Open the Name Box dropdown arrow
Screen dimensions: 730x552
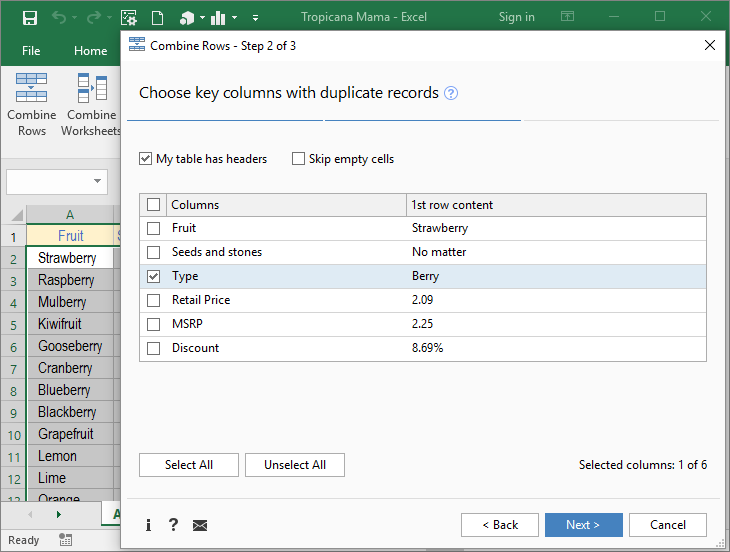(x=98, y=182)
